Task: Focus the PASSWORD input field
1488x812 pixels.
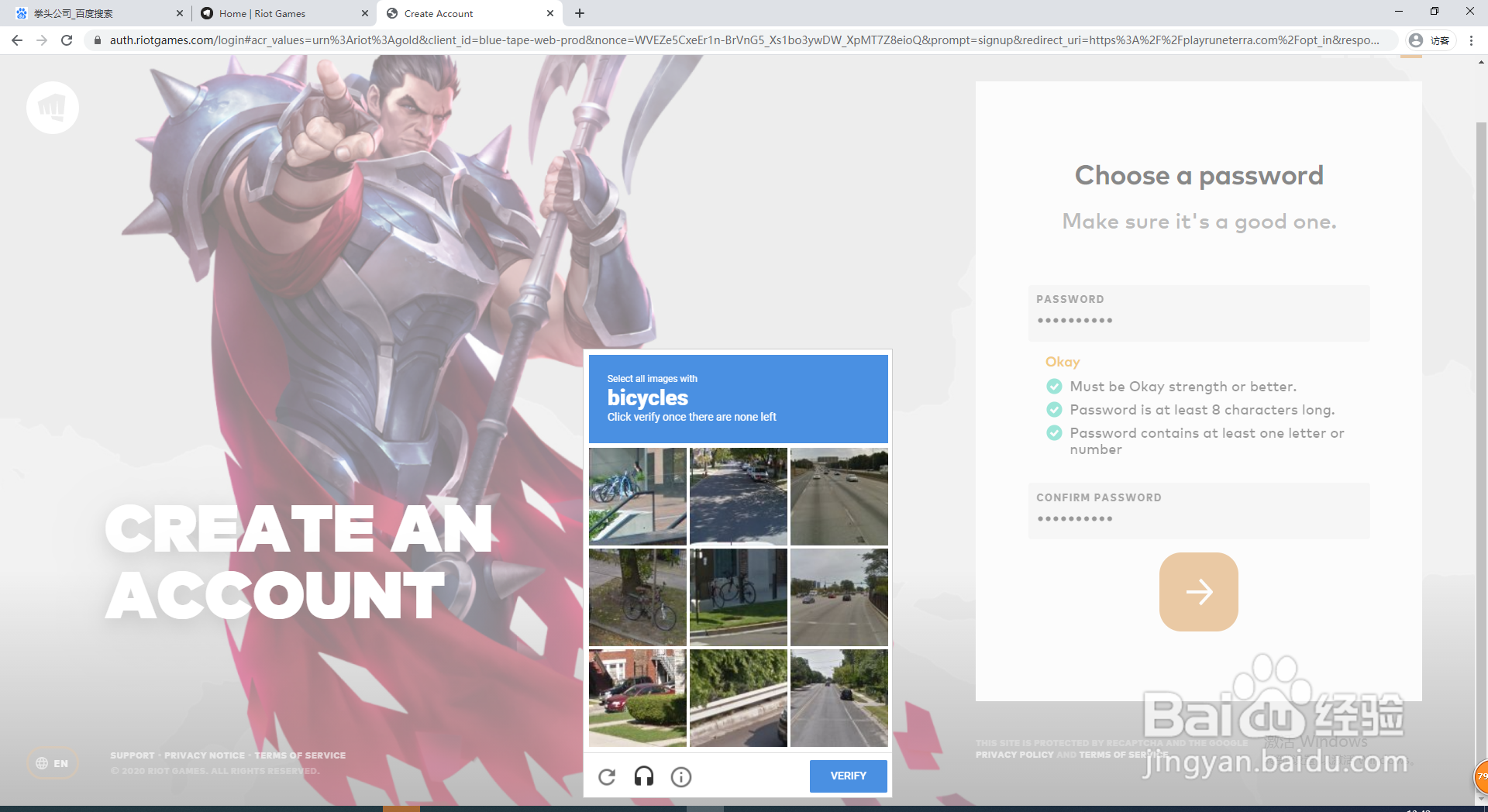Action: pyautogui.click(x=1199, y=313)
